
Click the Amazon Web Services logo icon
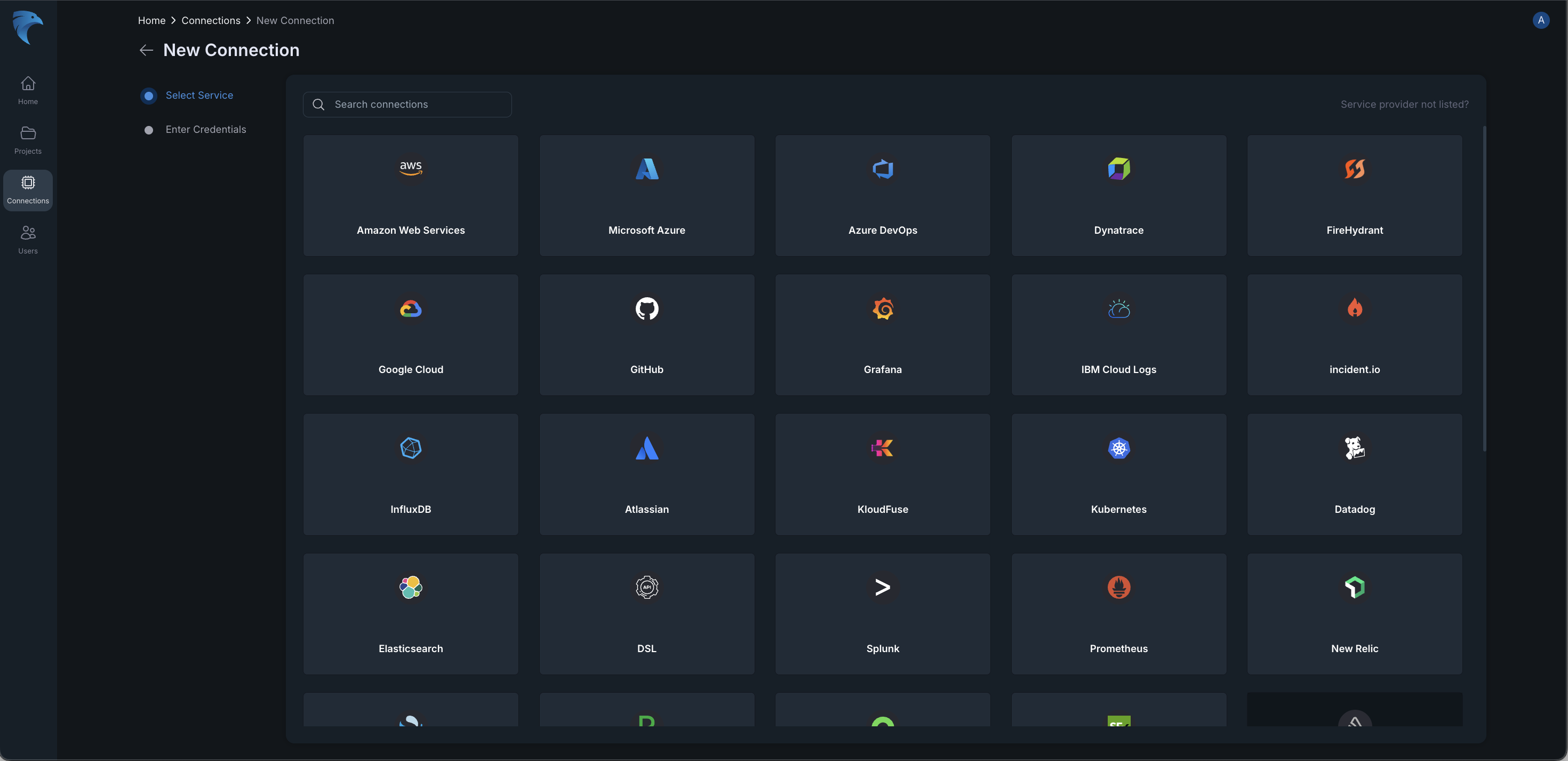[x=410, y=168]
